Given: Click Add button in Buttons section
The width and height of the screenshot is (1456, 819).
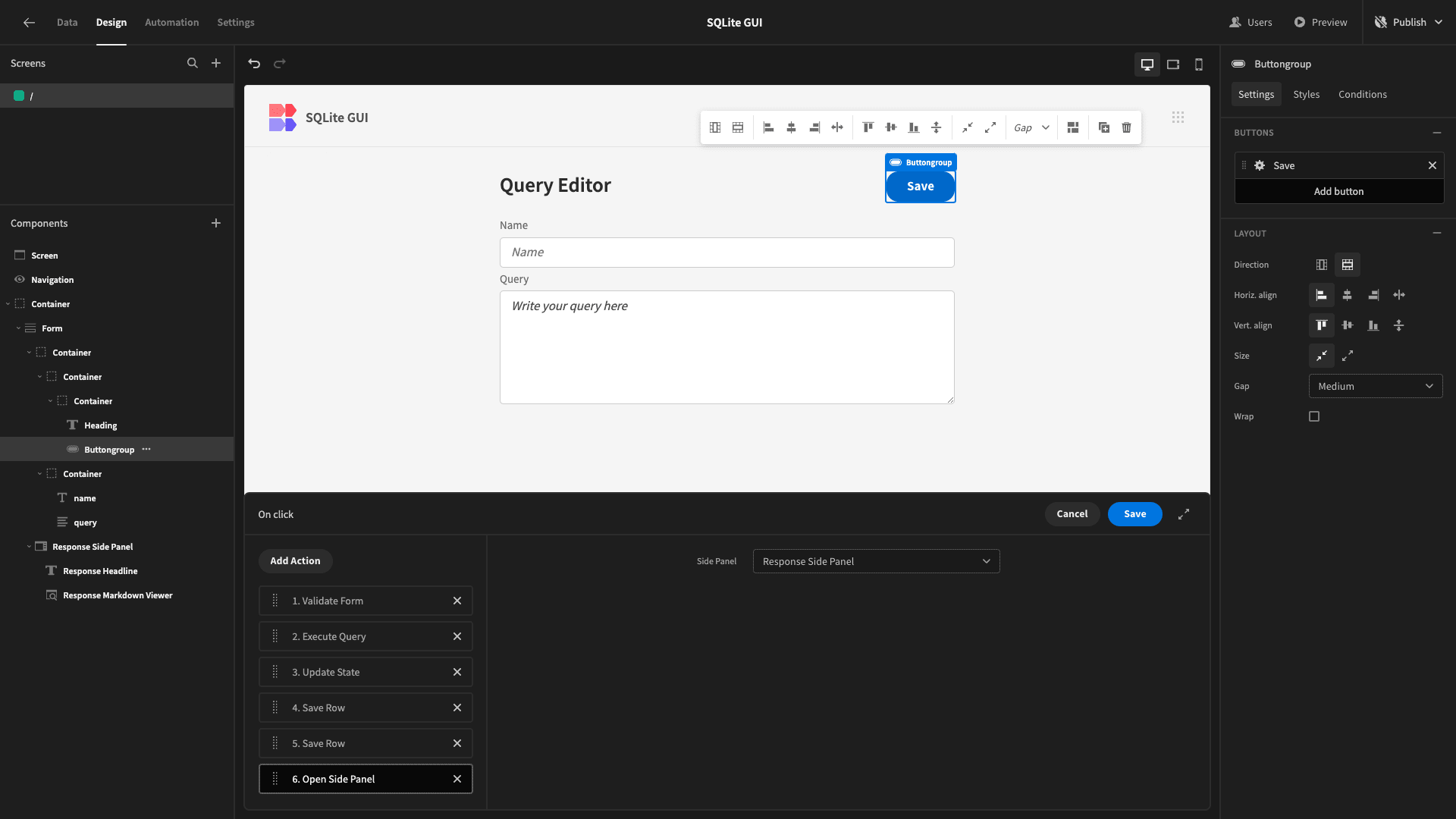Looking at the screenshot, I should pos(1338,191).
